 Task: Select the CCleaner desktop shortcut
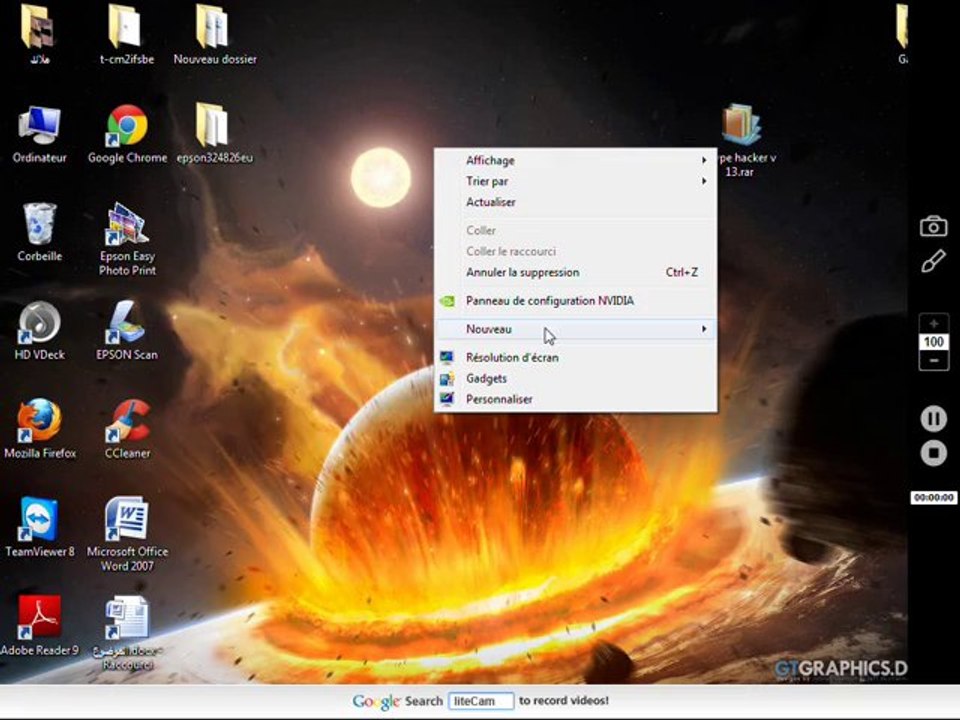[x=127, y=430]
